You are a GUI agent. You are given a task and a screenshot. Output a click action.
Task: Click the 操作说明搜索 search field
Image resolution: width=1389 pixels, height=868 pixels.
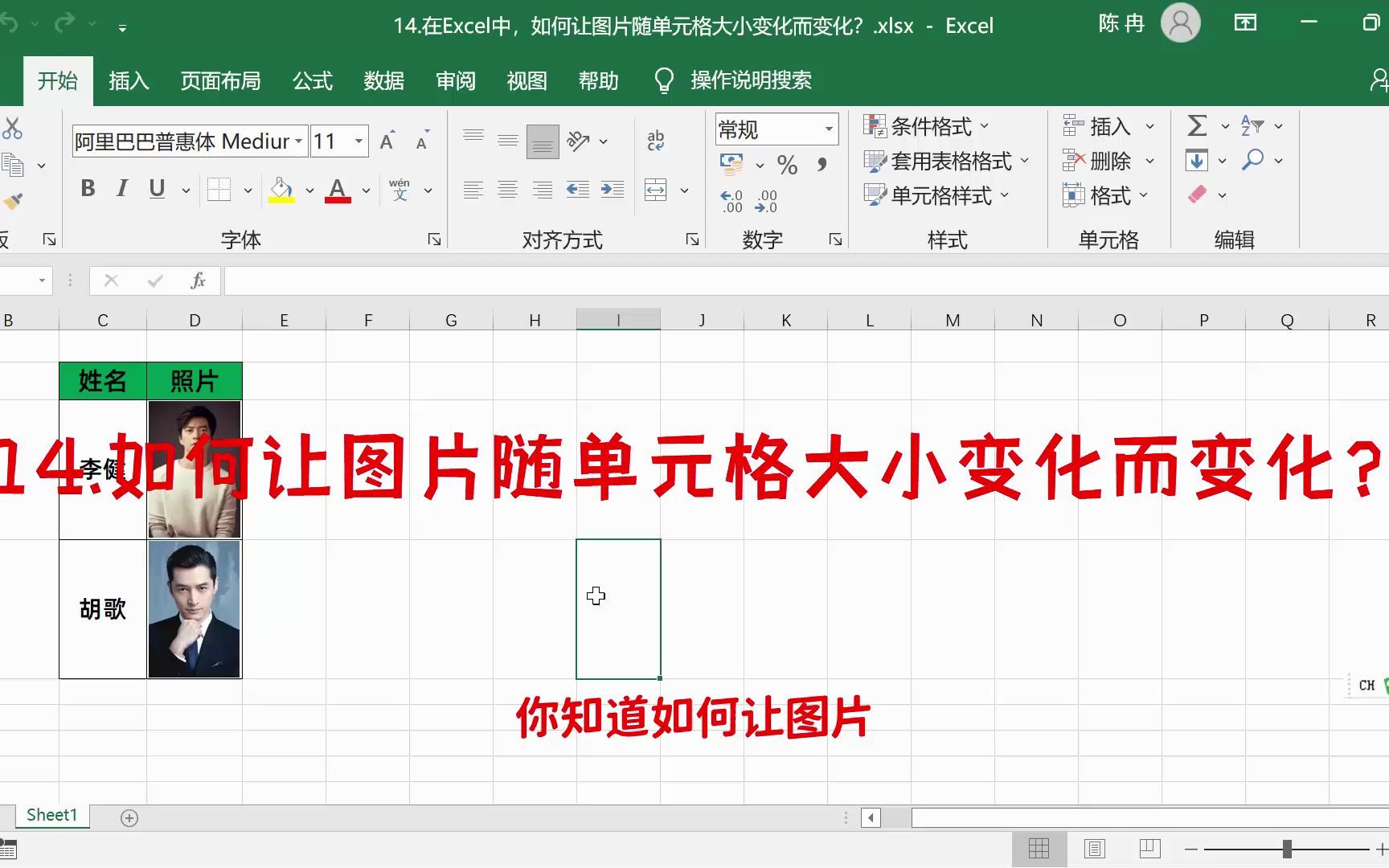pyautogui.click(x=750, y=80)
